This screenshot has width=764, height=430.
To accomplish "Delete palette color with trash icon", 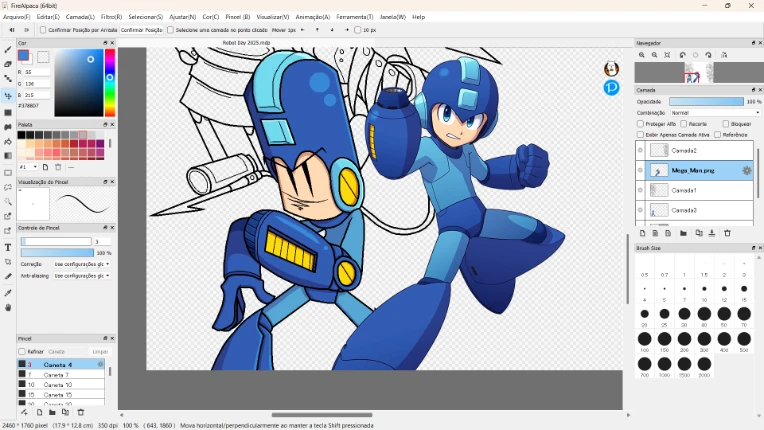I will coord(58,167).
